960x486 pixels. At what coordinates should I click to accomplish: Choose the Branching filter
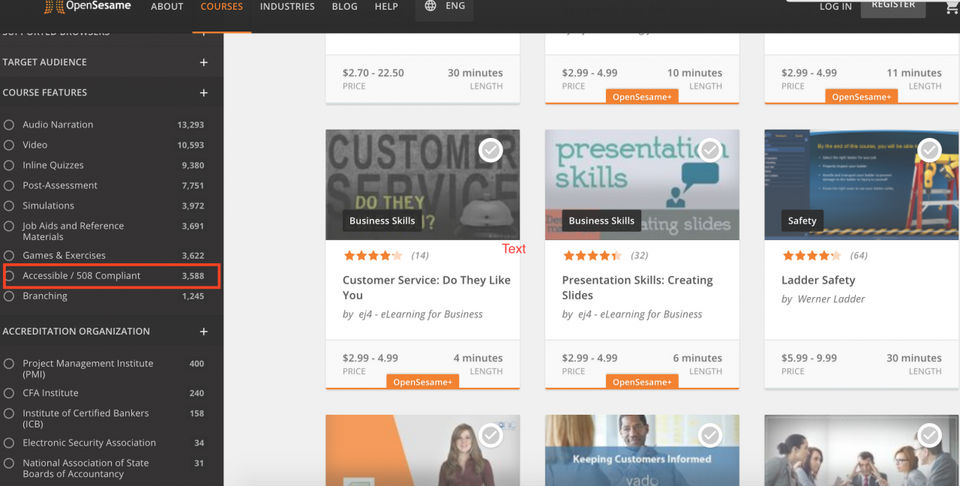9,296
